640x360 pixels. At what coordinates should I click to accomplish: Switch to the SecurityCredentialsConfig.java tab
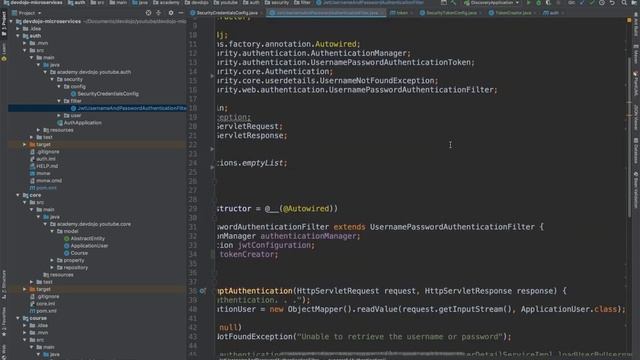(227, 13)
